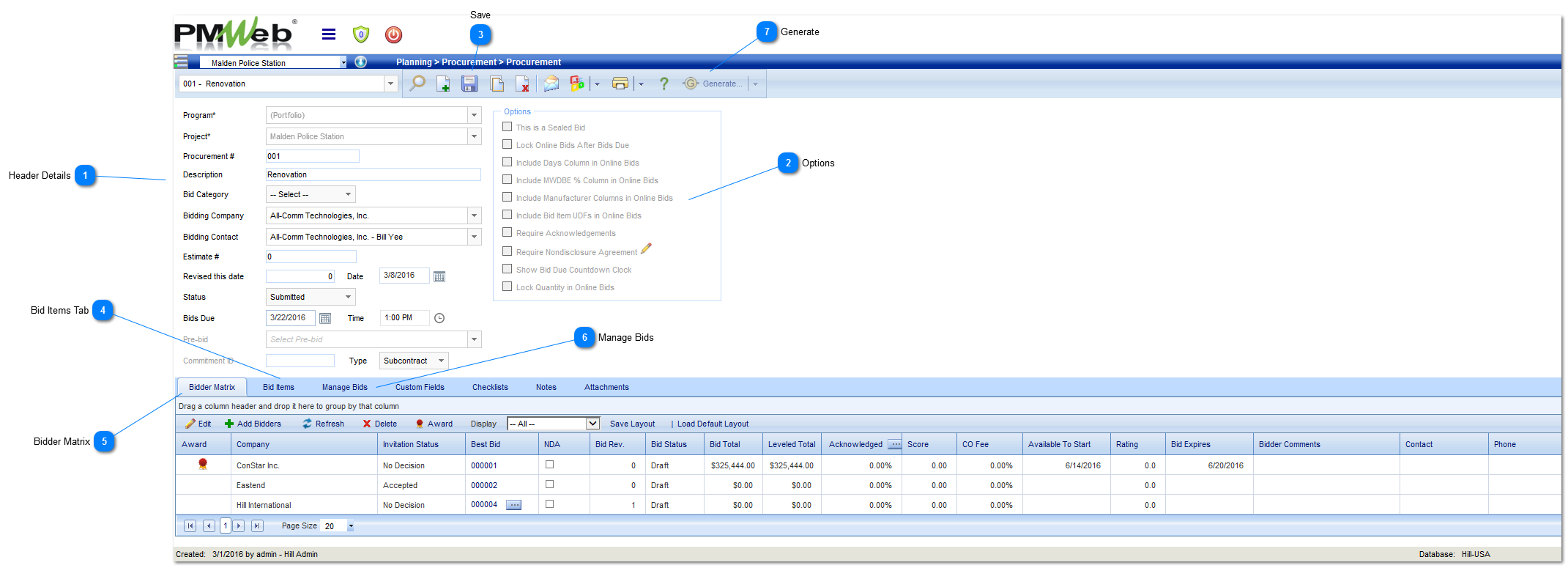Open the calendar picker next to Date 3/8/2016
The height and width of the screenshot is (568, 1568).
click(x=439, y=276)
